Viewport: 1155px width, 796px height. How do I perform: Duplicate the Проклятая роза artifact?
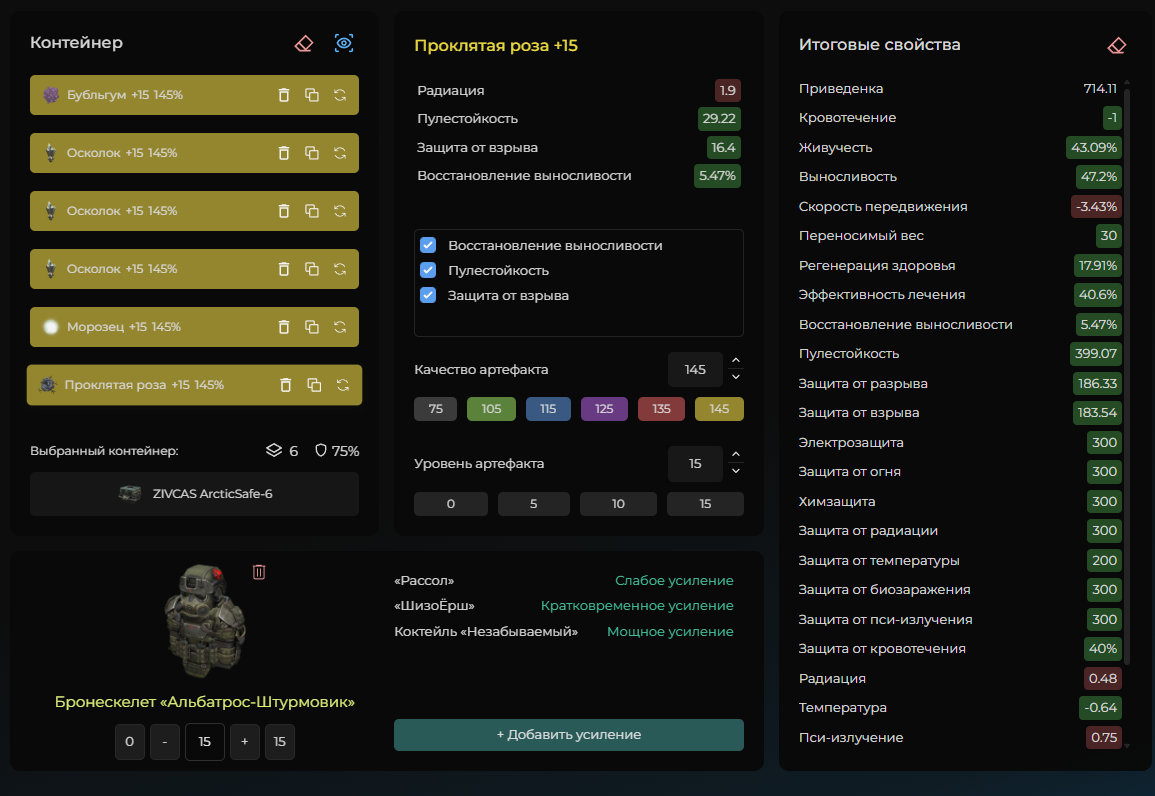pos(314,385)
